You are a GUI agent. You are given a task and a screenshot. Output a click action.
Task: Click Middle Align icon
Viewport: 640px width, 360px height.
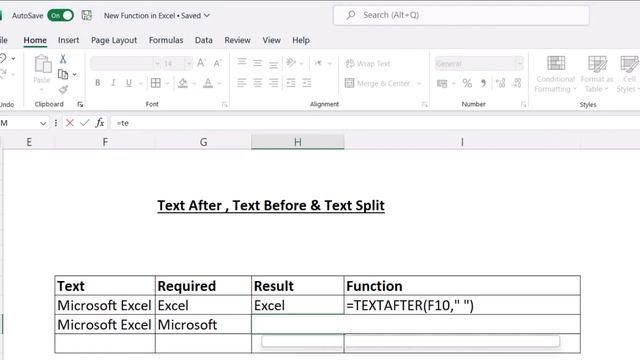[x=258, y=63]
